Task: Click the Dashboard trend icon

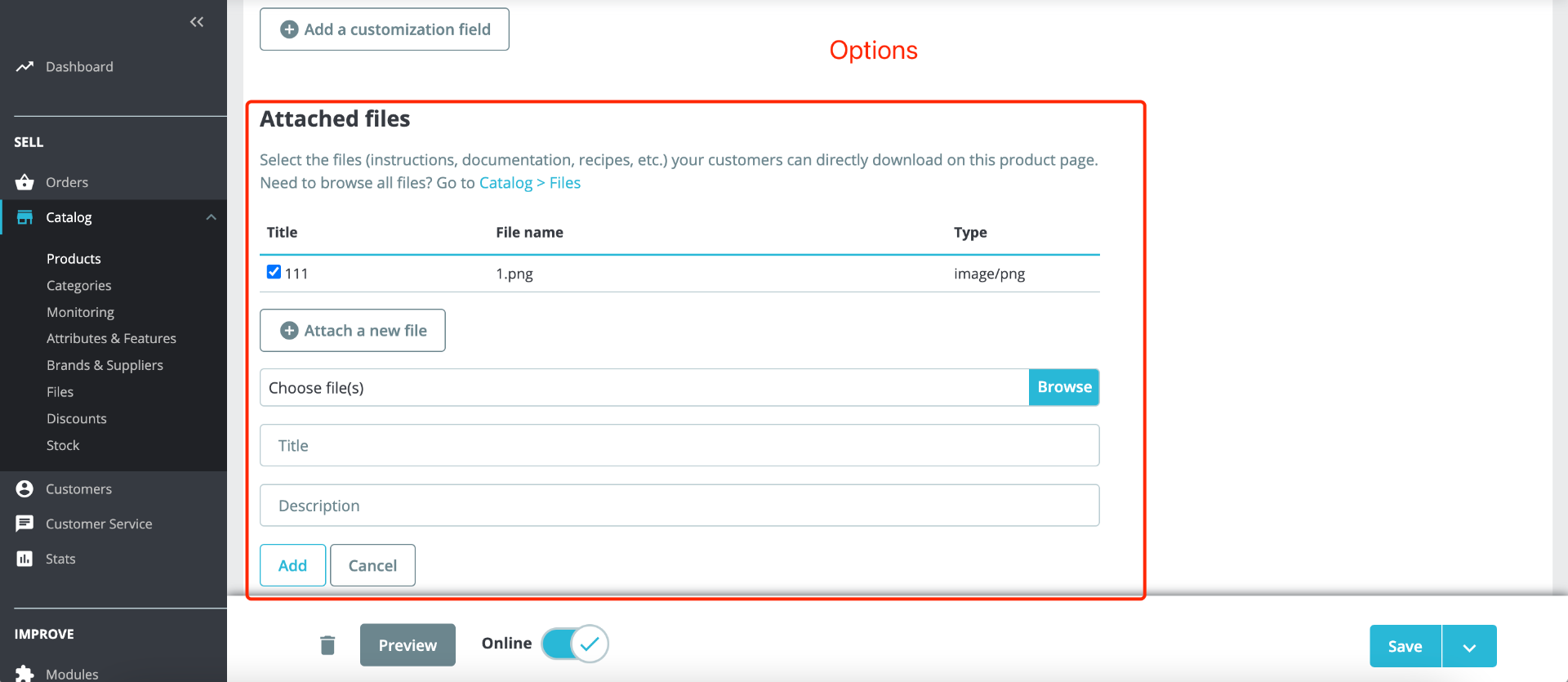Action: click(x=24, y=67)
